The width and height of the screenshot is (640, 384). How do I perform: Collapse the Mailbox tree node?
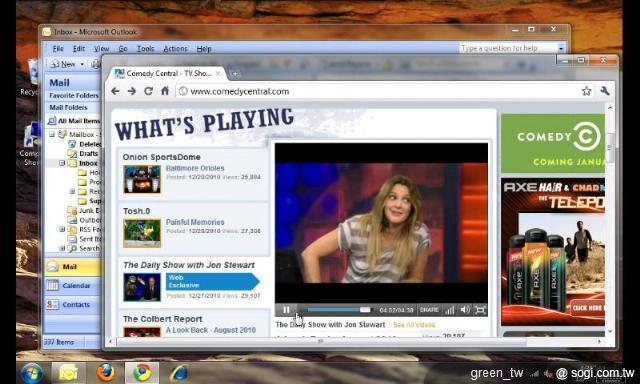tap(52, 134)
